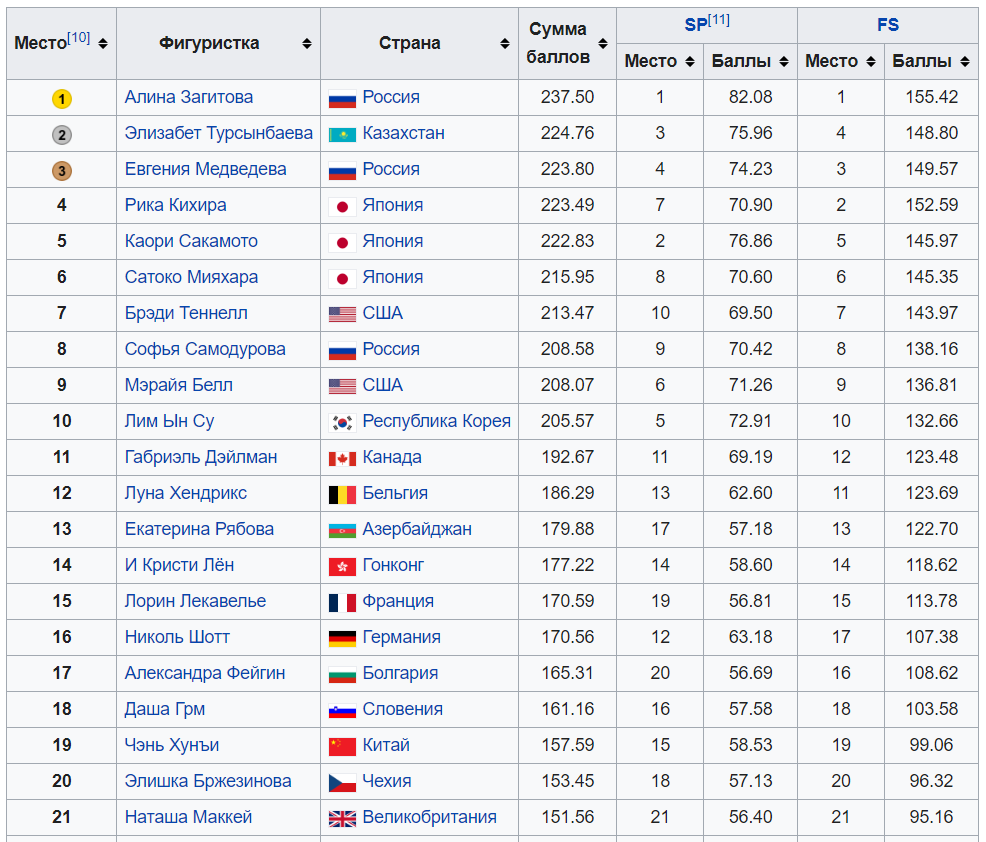Click the gold medal first place icon
986x842 pixels.
click(62, 99)
